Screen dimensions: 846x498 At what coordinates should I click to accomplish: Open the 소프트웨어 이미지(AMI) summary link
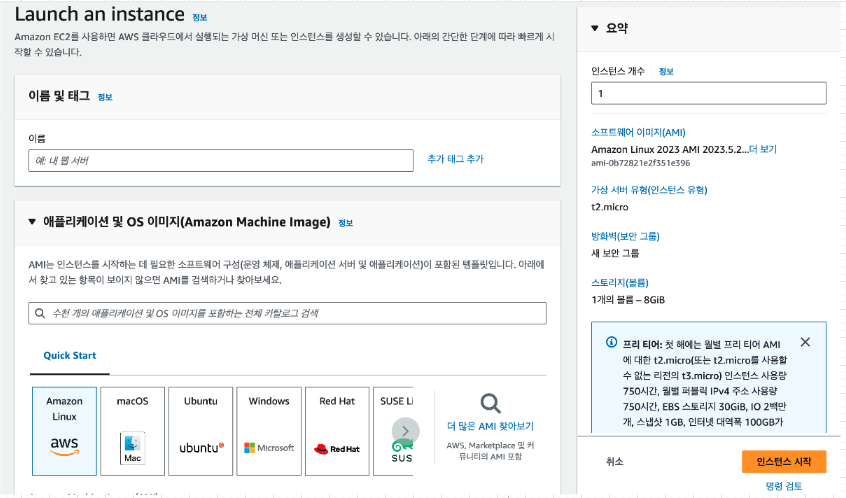[638, 132]
